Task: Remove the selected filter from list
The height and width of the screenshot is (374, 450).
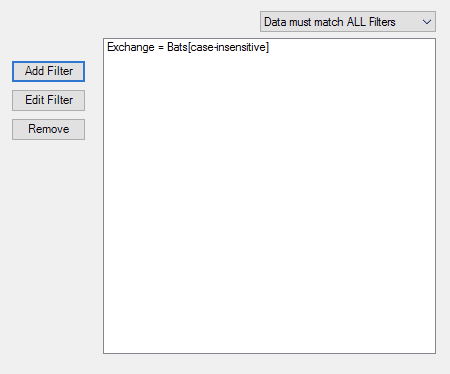Action: [48, 129]
